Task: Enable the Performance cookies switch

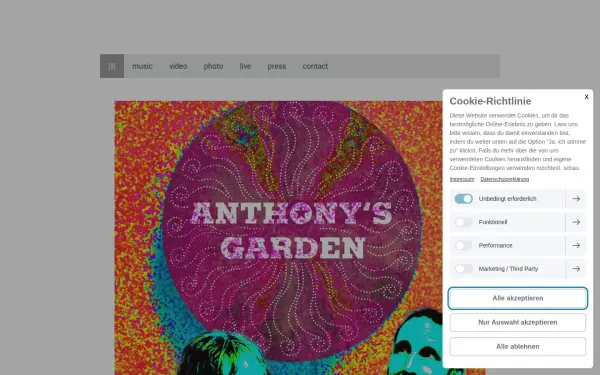Action: (x=463, y=245)
